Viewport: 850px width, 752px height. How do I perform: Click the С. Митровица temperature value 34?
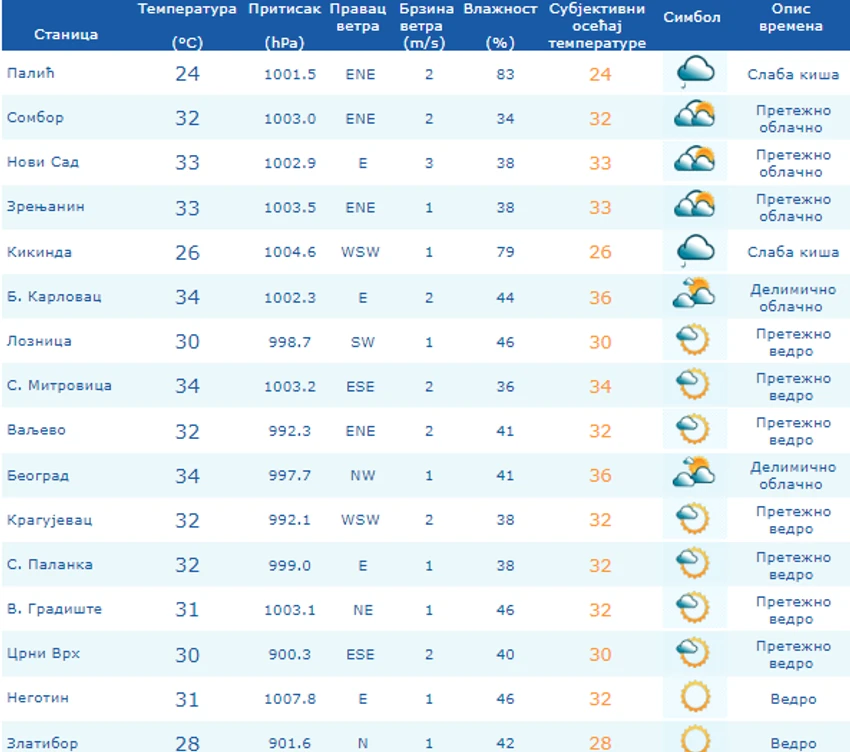[187, 386]
